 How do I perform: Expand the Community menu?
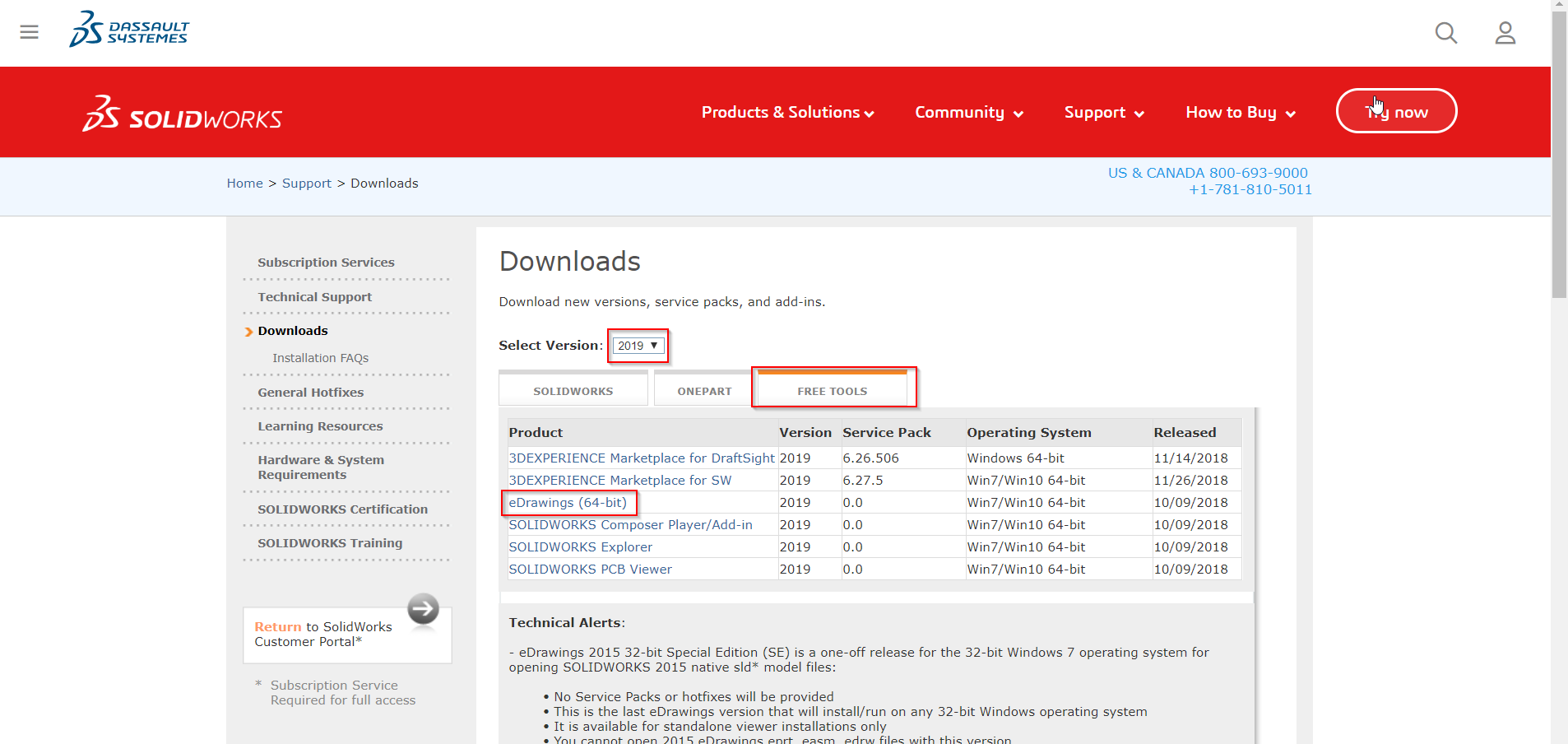[968, 112]
